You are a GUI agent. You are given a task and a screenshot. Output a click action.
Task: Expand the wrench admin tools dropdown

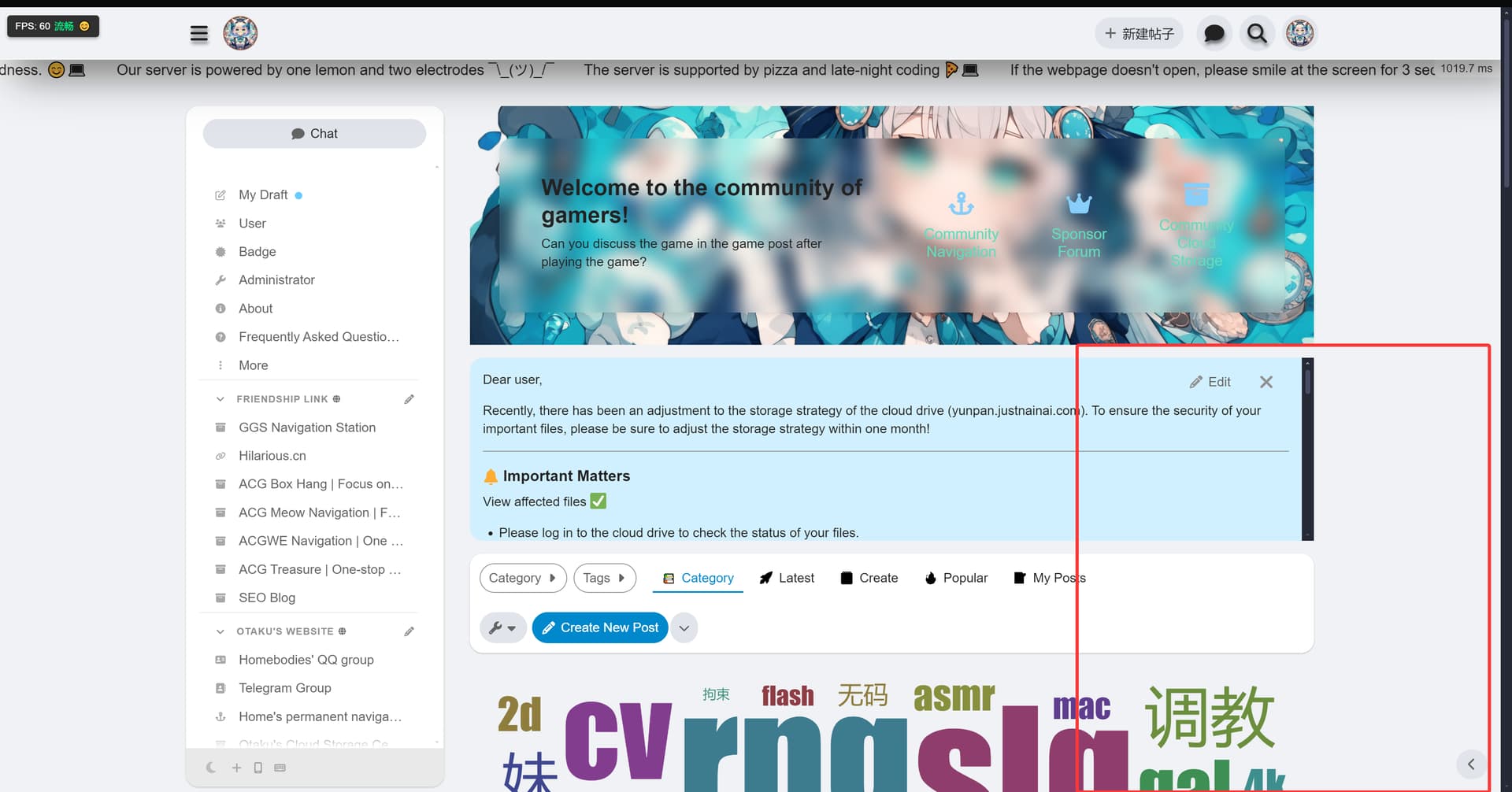pyautogui.click(x=502, y=628)
